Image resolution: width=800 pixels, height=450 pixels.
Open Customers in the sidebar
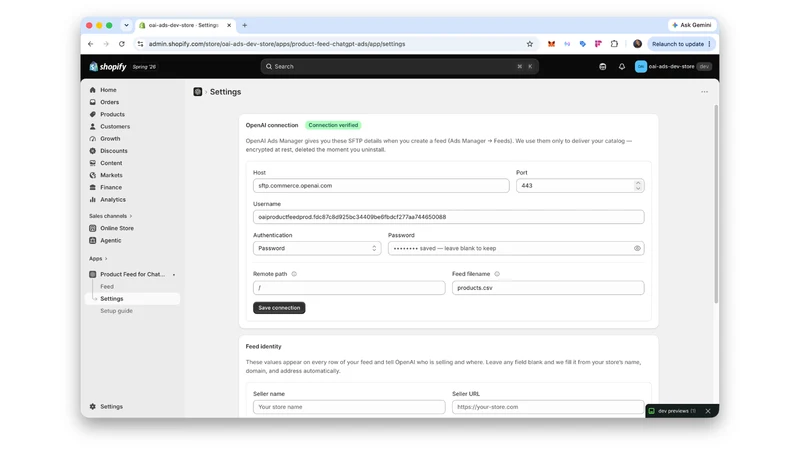click(115, 127)
